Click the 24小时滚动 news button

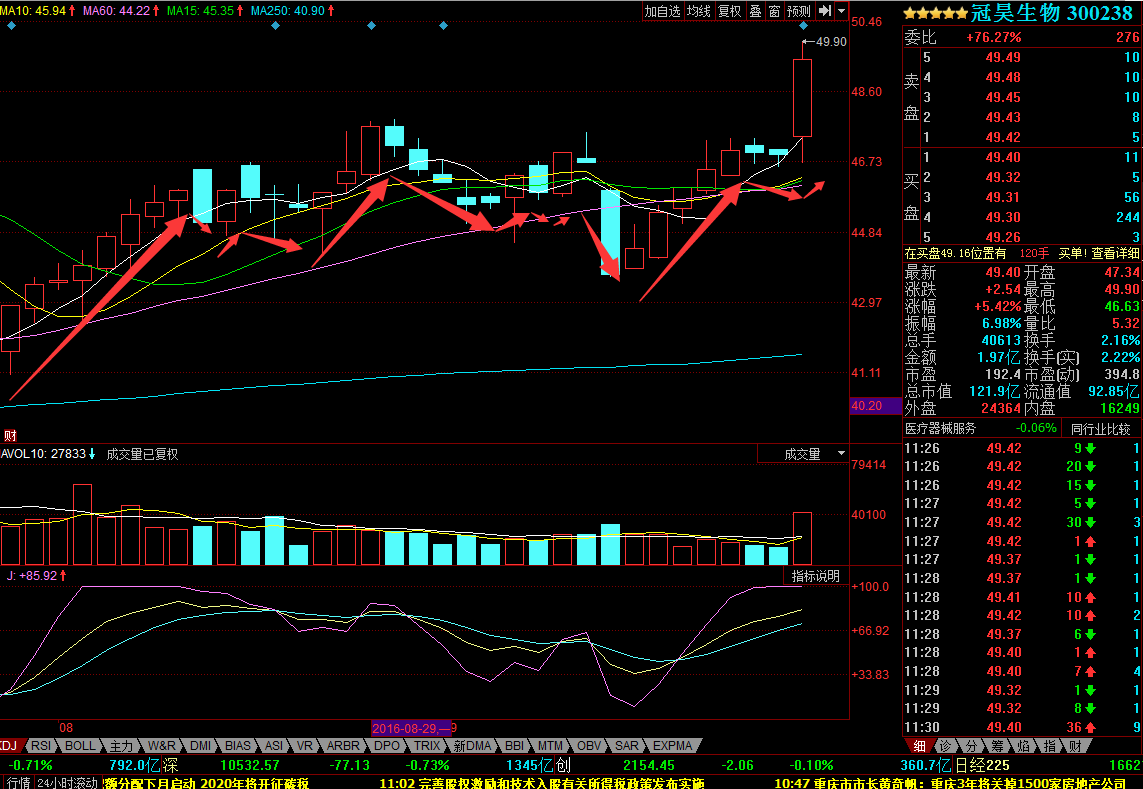click(67, 782)
